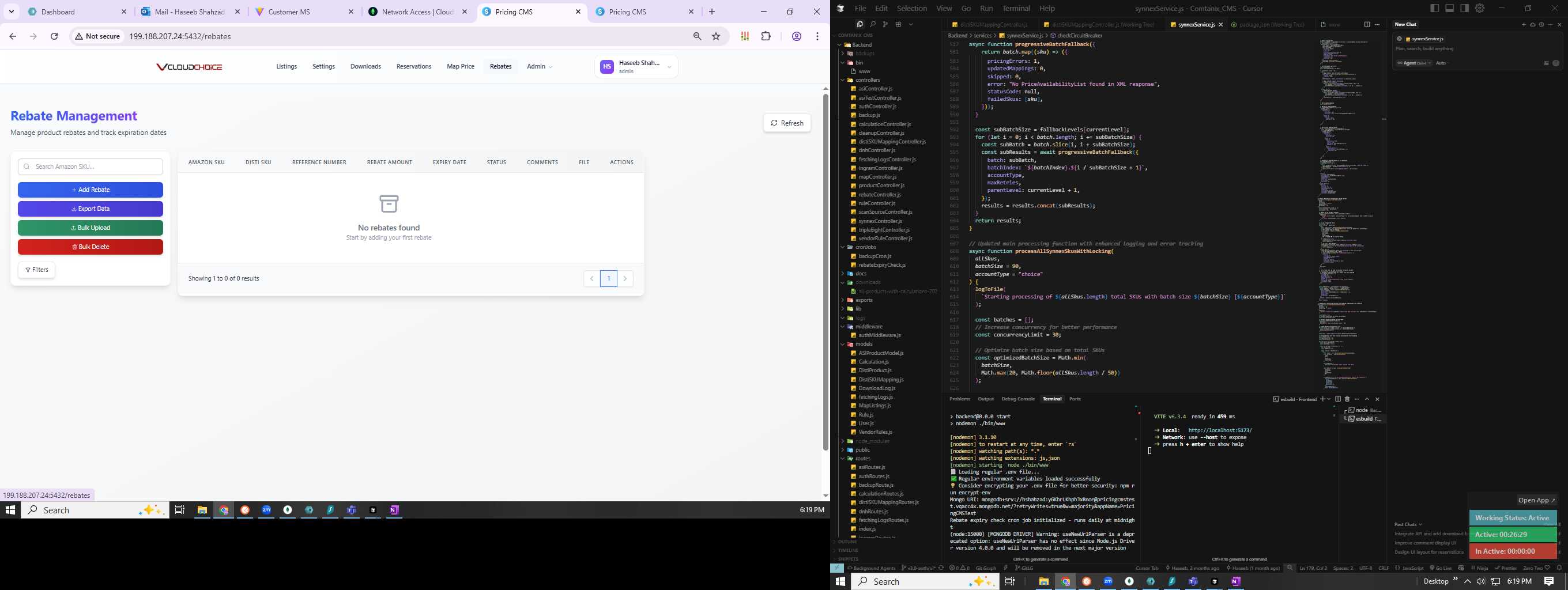Open Chrome's three-dot menu

pos(817,36)
